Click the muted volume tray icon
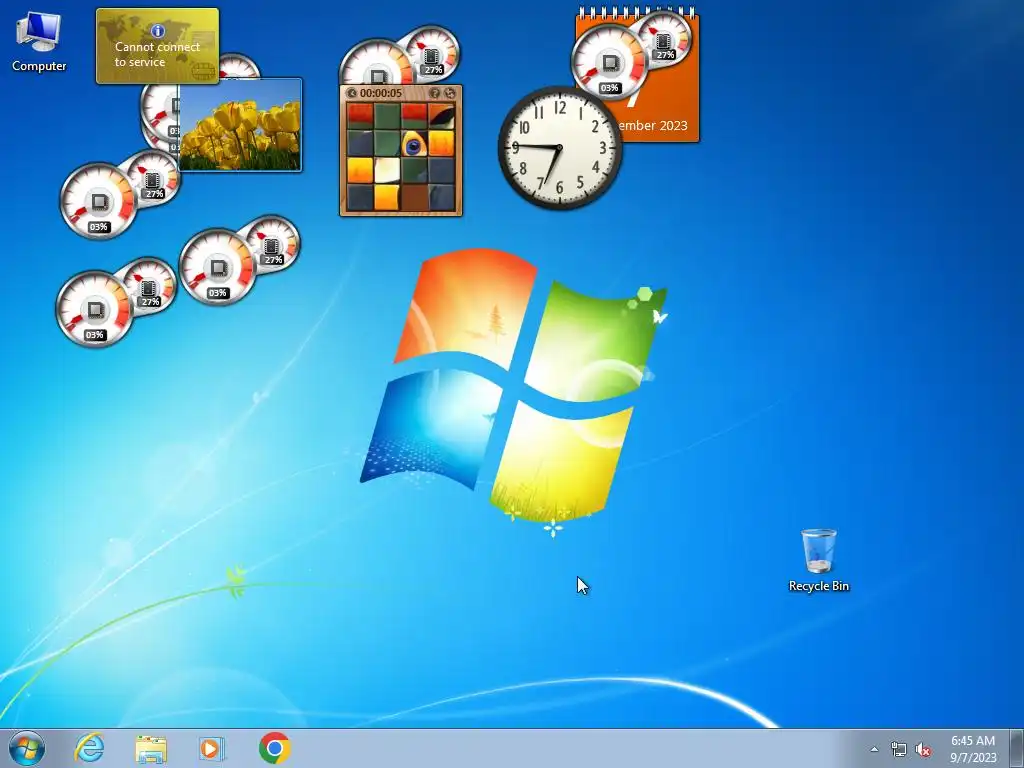The width and height of the screenshot is (1024, 768). [x=923, y=749]
